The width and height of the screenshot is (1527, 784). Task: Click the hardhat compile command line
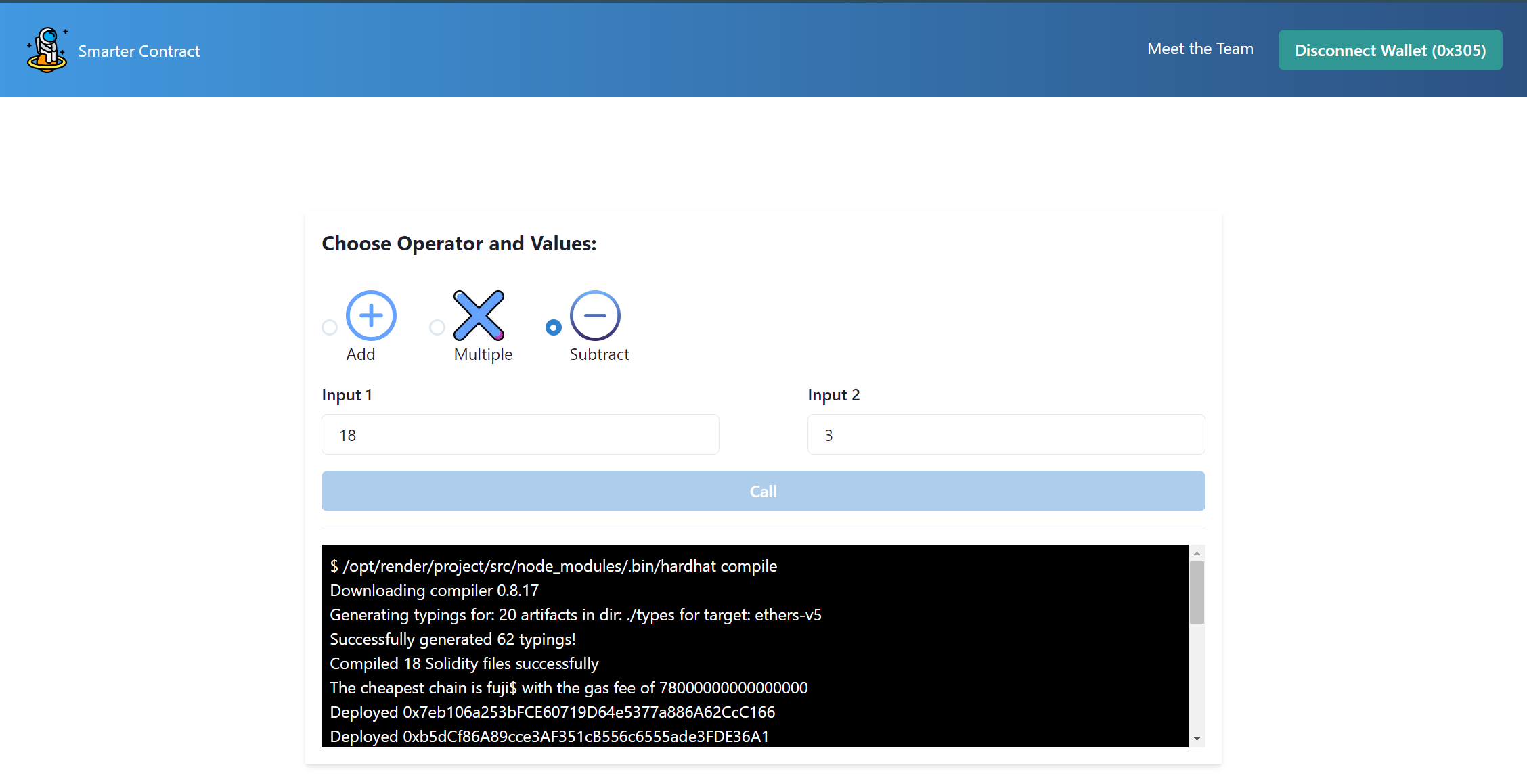point(554,566)
